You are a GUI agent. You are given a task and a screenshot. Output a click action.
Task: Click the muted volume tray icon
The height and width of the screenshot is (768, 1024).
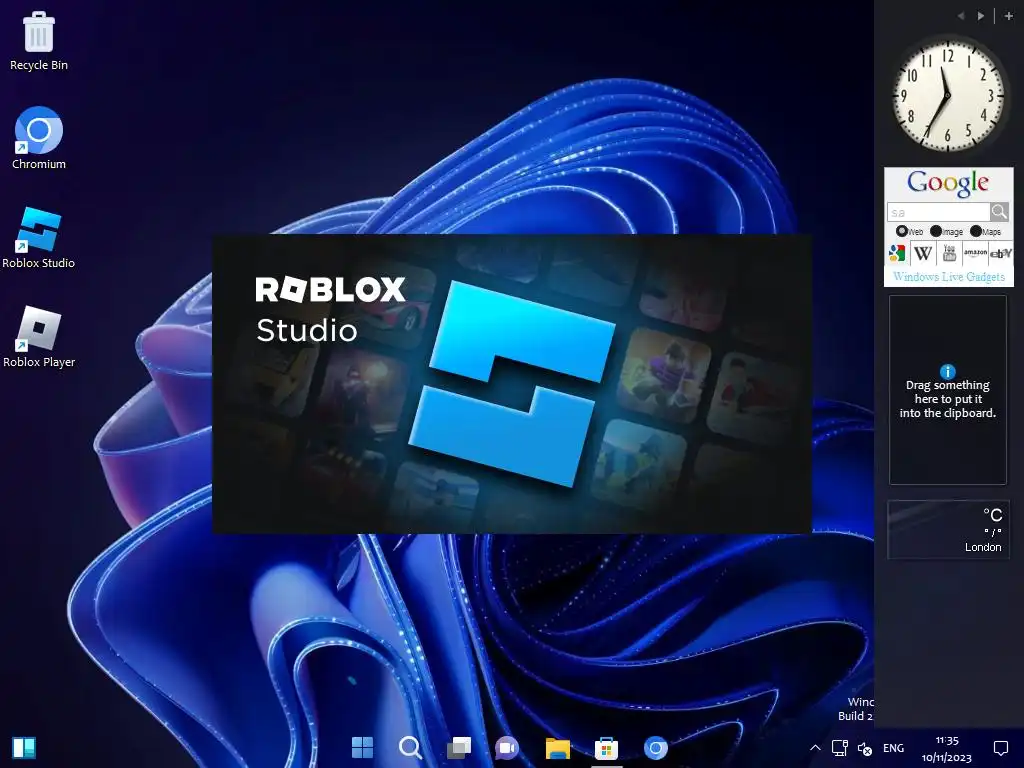865,748
